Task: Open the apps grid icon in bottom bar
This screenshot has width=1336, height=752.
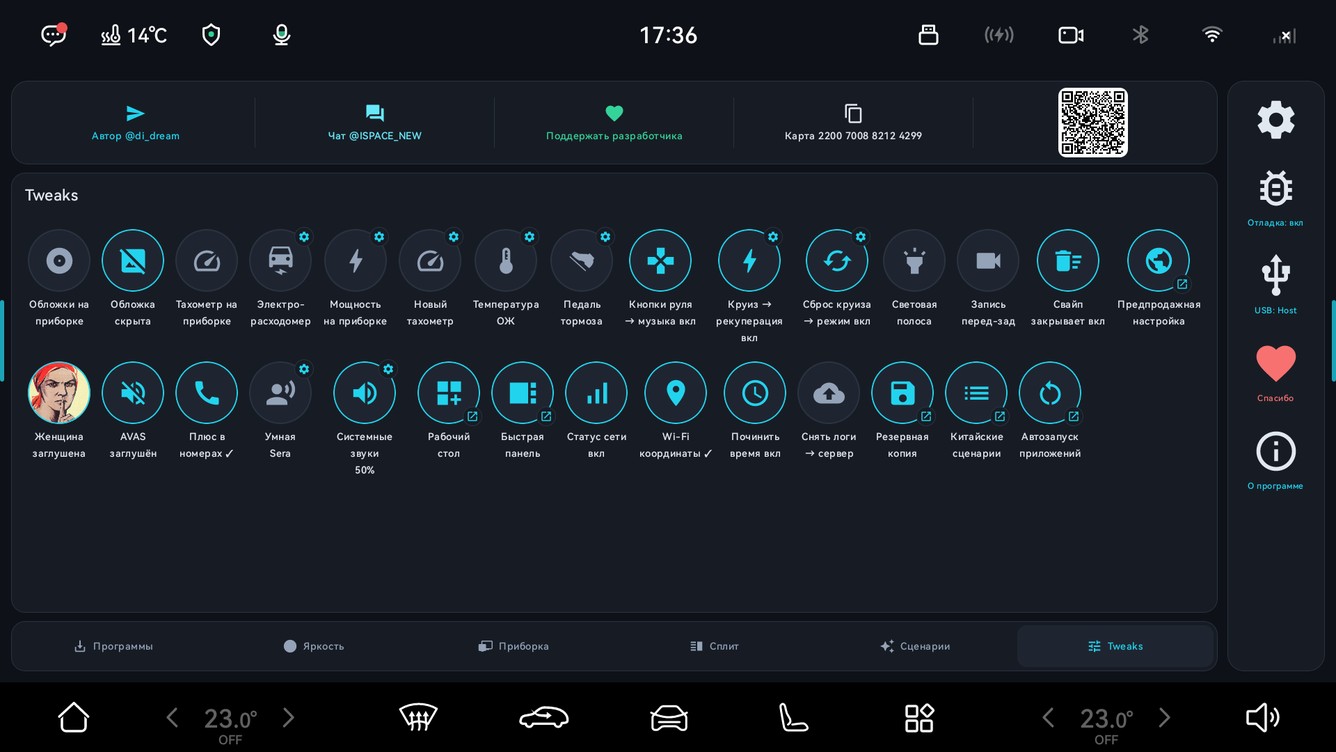Action: (x=919, y=717)
